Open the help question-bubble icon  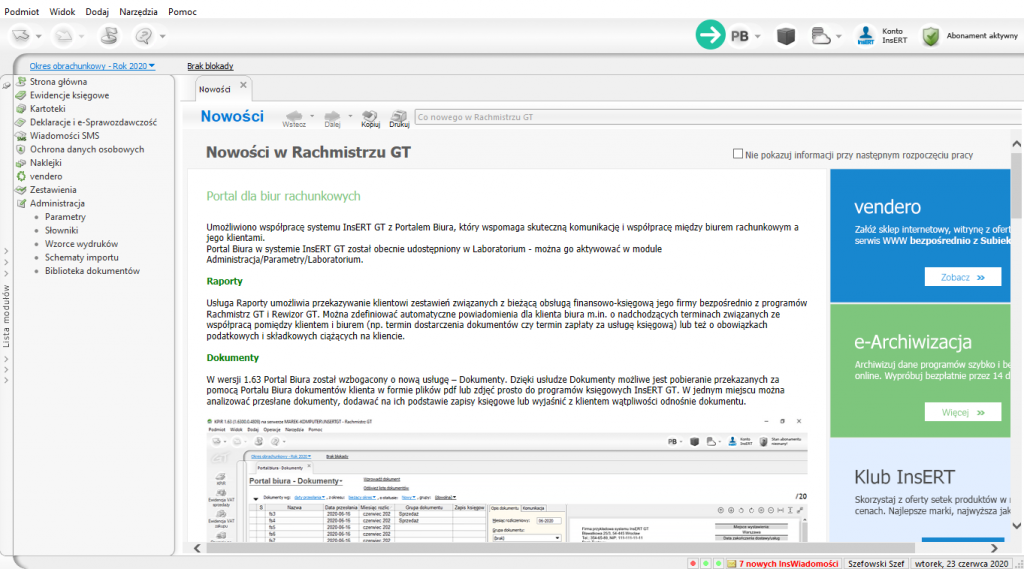143,35
